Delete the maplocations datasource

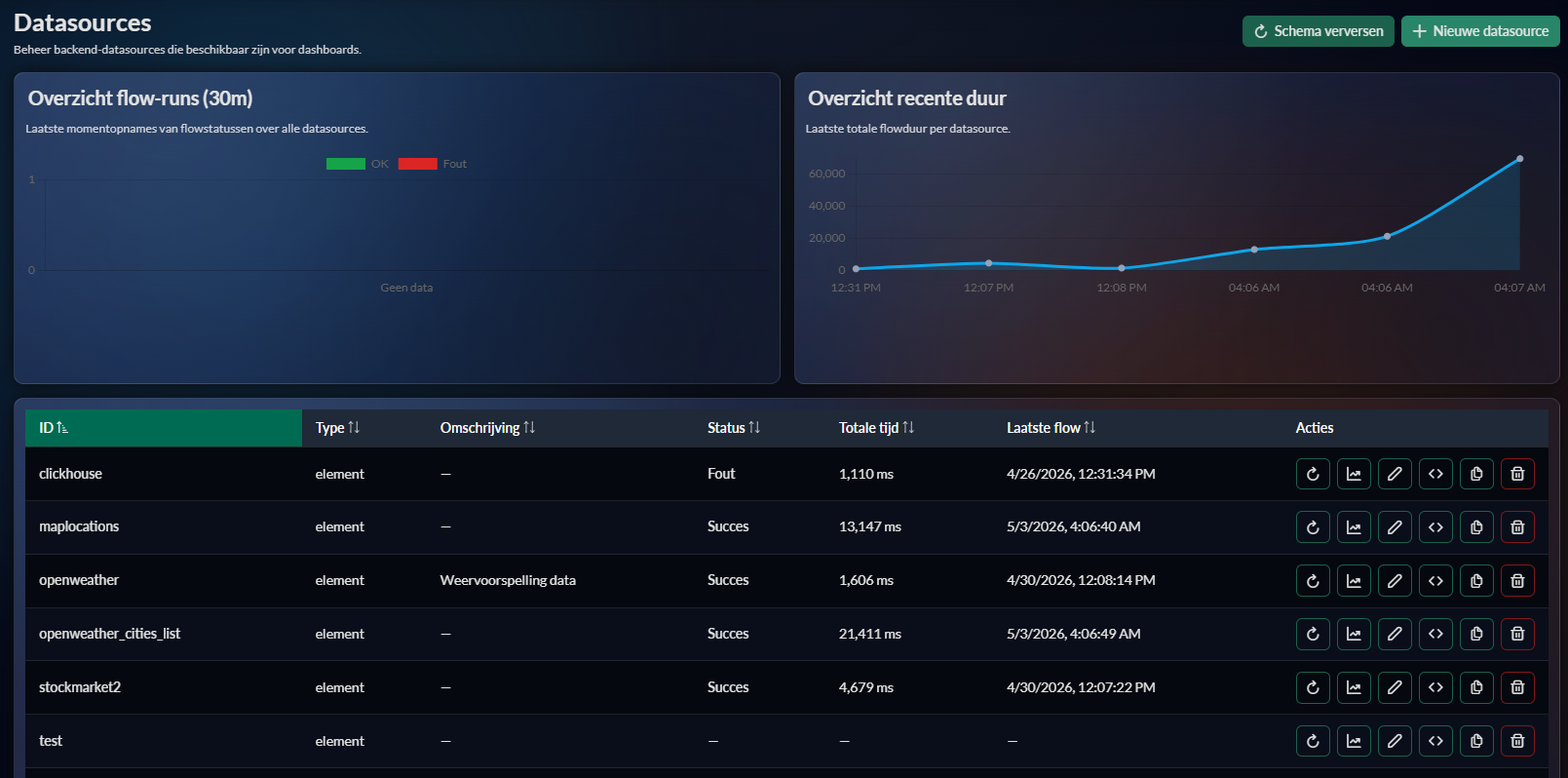tap(1517, 527)
